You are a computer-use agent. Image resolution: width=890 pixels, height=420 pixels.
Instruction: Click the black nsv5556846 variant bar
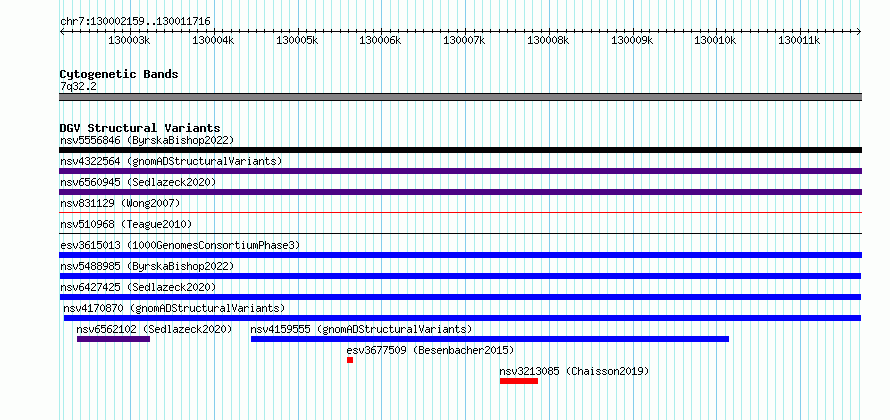coord(461,150)
